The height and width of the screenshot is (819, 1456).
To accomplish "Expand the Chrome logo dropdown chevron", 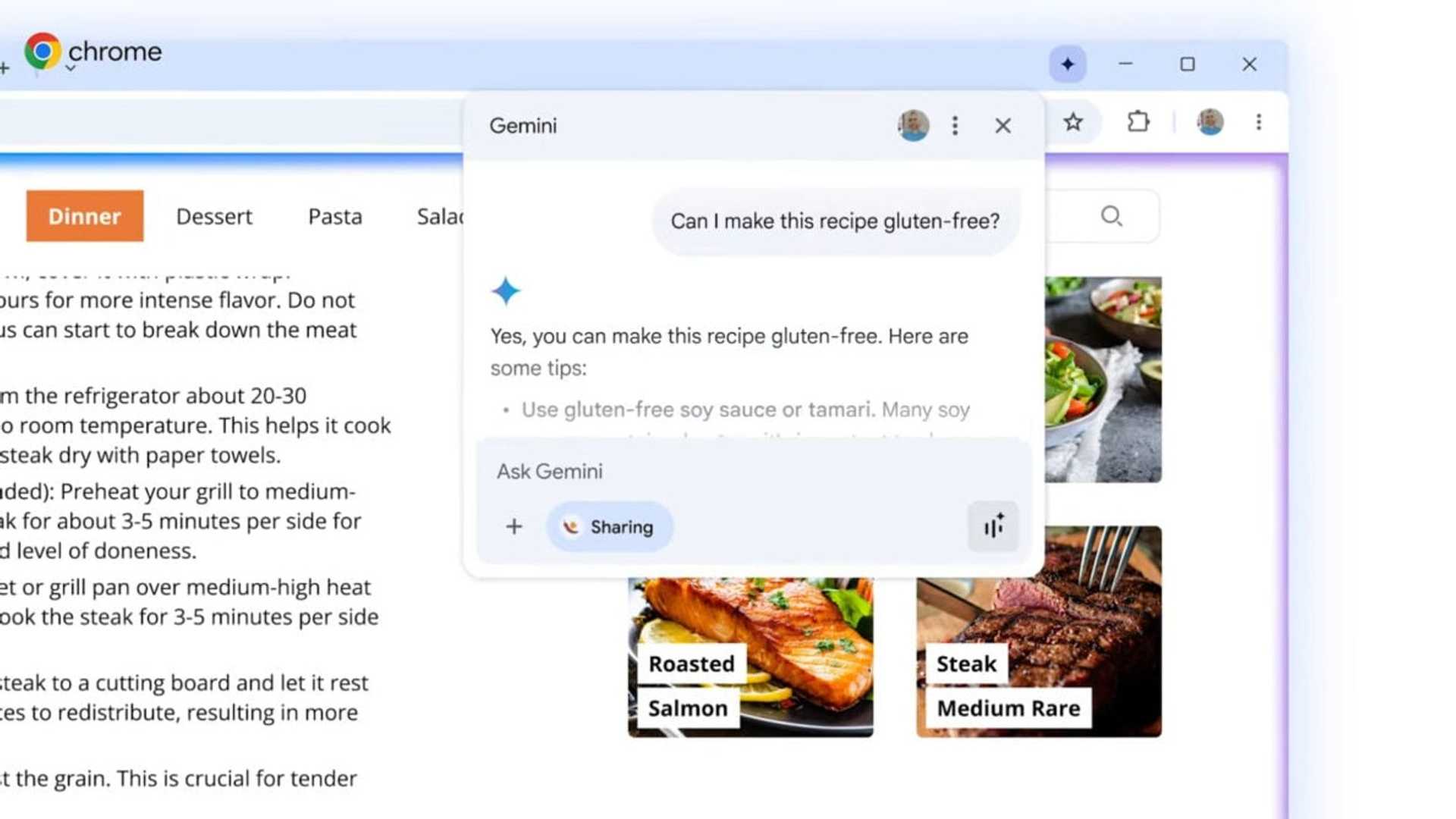I will point(71,68).
